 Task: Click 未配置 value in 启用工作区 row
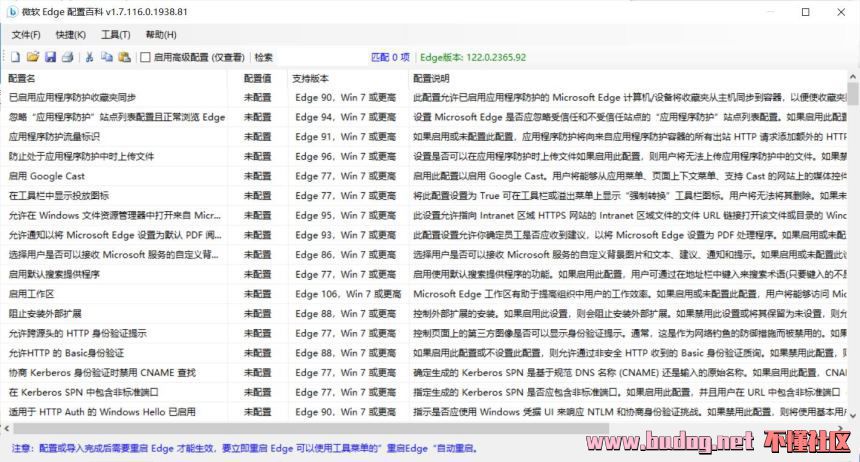pyautogui.click(x=257, y=294)
